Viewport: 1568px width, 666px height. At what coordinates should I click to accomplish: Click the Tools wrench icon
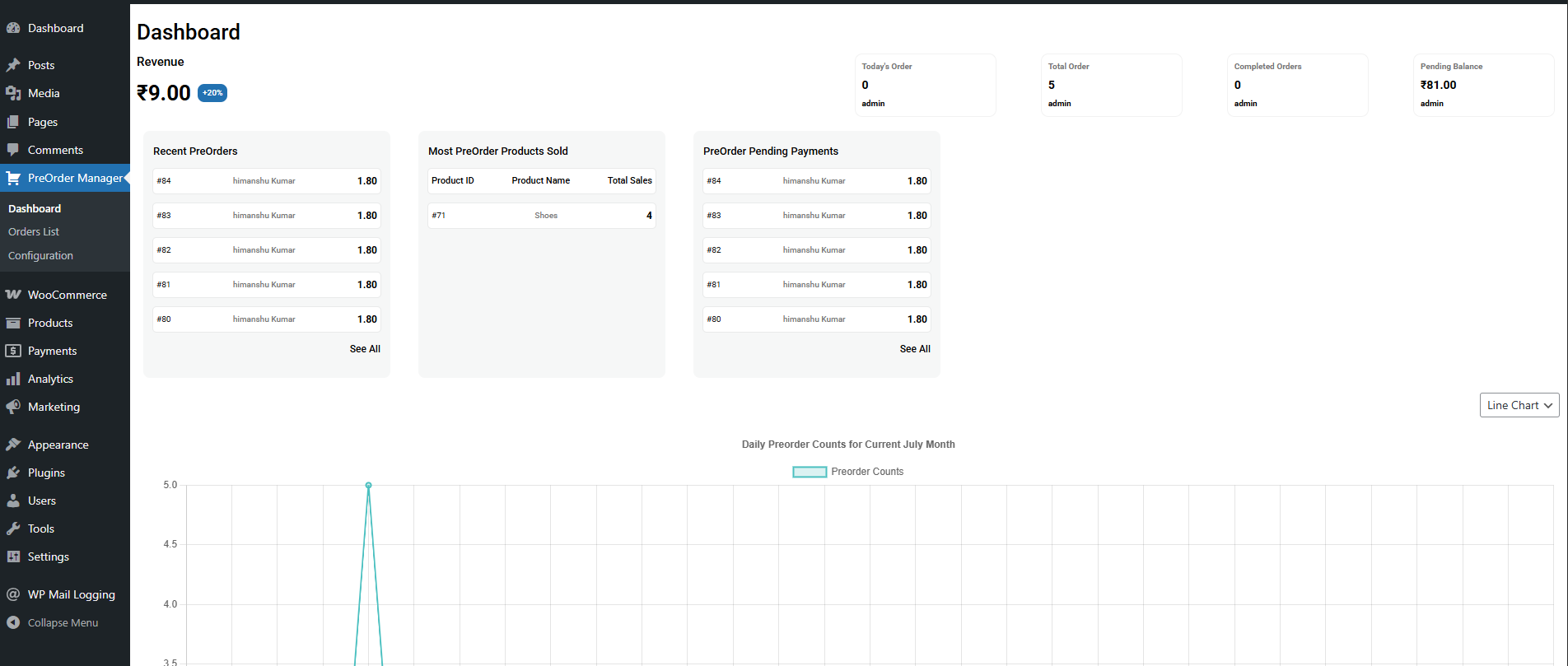(13, 529)
